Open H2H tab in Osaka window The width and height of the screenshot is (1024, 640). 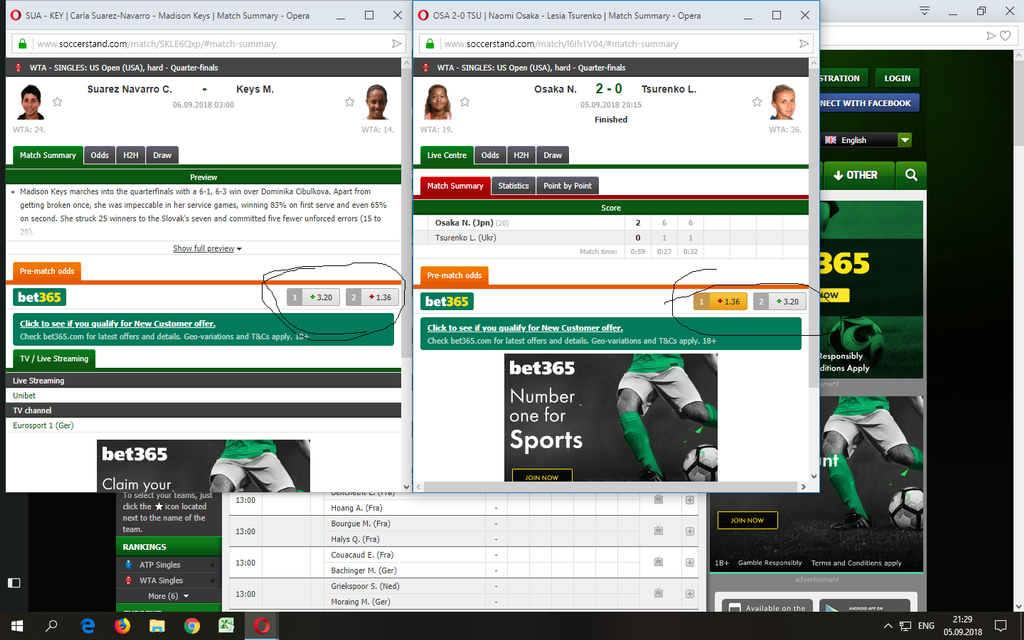coord(521,155)
